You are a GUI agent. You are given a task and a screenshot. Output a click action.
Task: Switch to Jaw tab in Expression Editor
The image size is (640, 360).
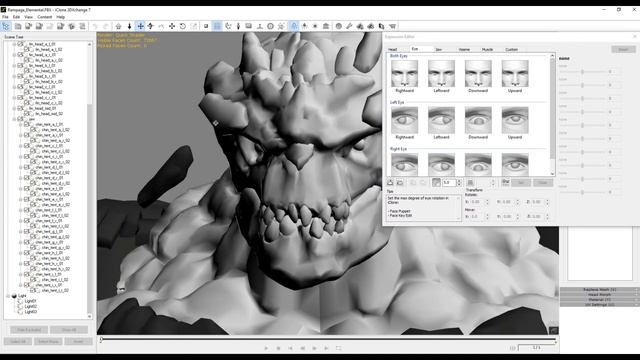(439, 49)
